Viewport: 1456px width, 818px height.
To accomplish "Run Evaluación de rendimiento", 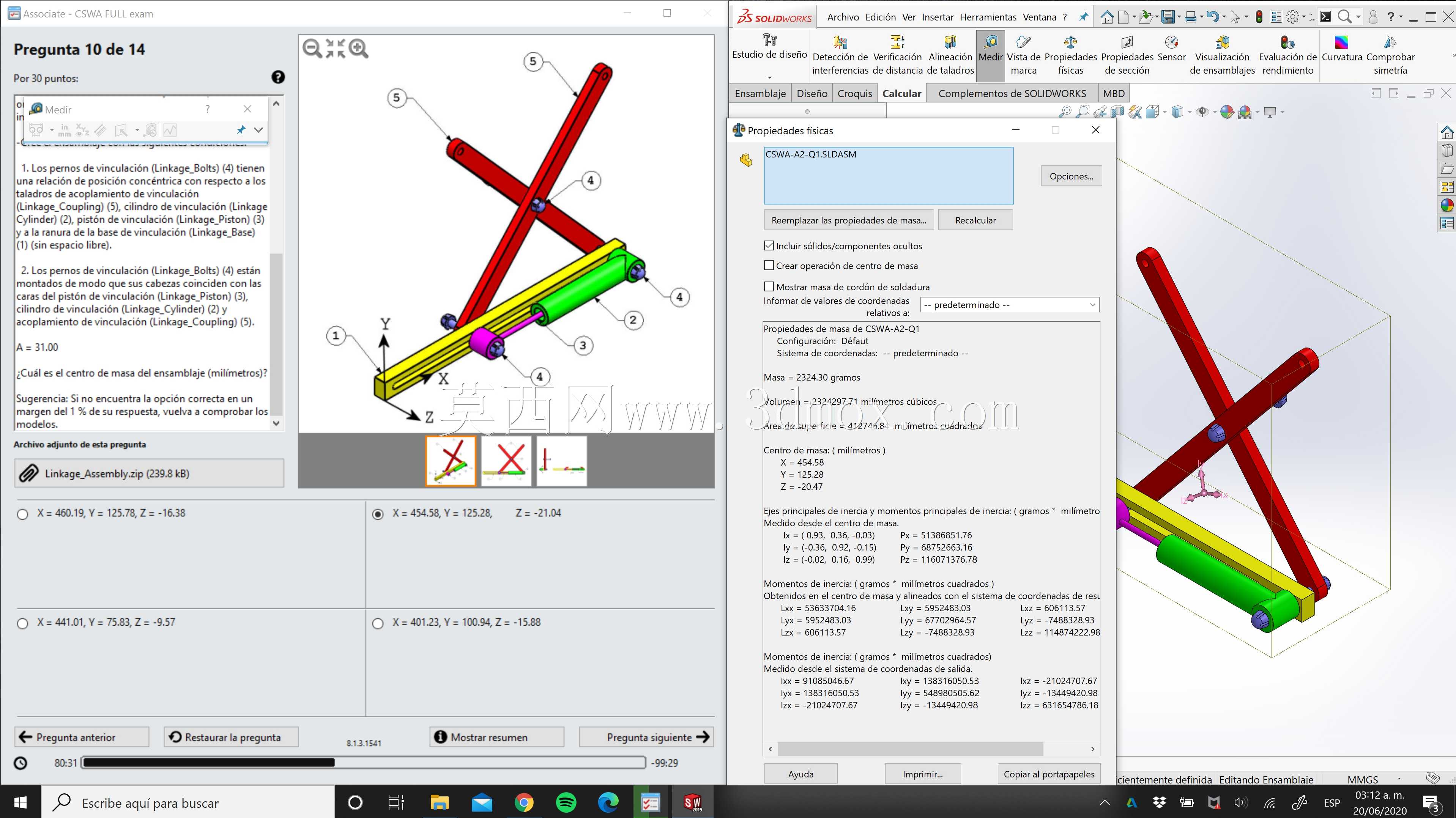I will [1287, 55].
